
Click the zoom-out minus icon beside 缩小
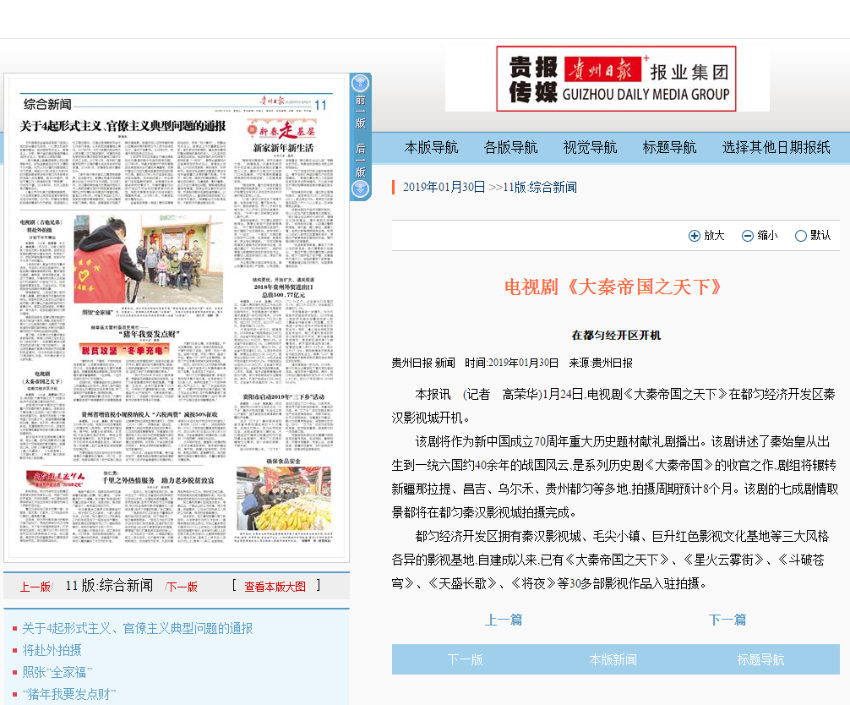(748, 236)
